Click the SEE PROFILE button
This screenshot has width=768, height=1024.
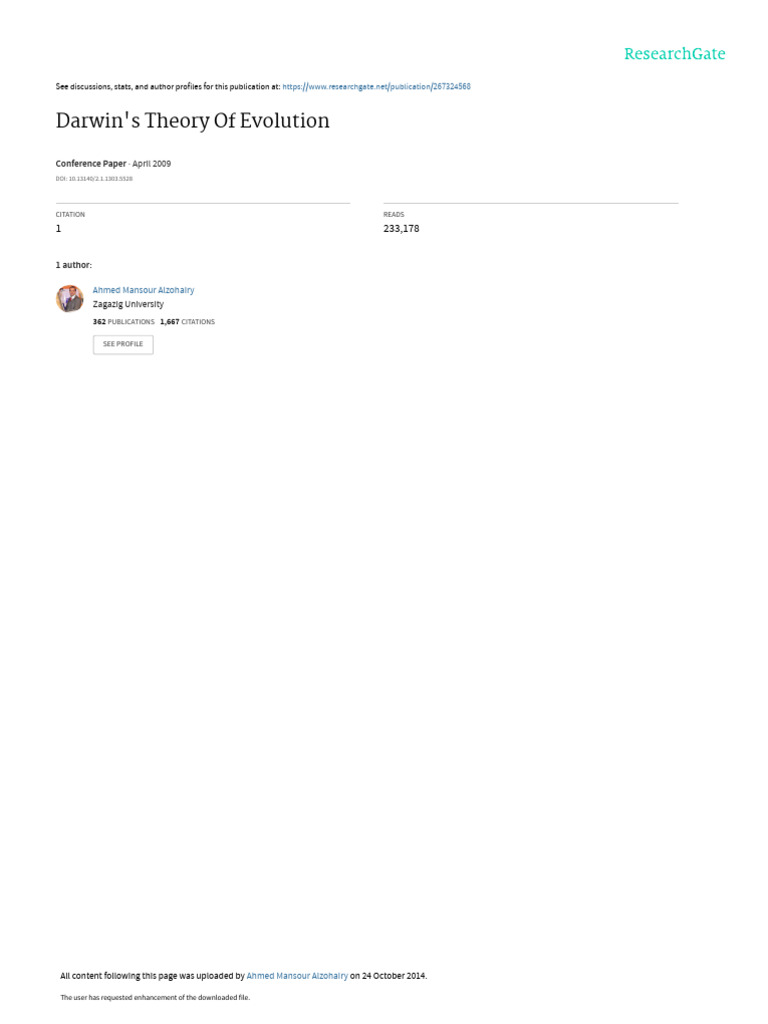tap(123, 344)
